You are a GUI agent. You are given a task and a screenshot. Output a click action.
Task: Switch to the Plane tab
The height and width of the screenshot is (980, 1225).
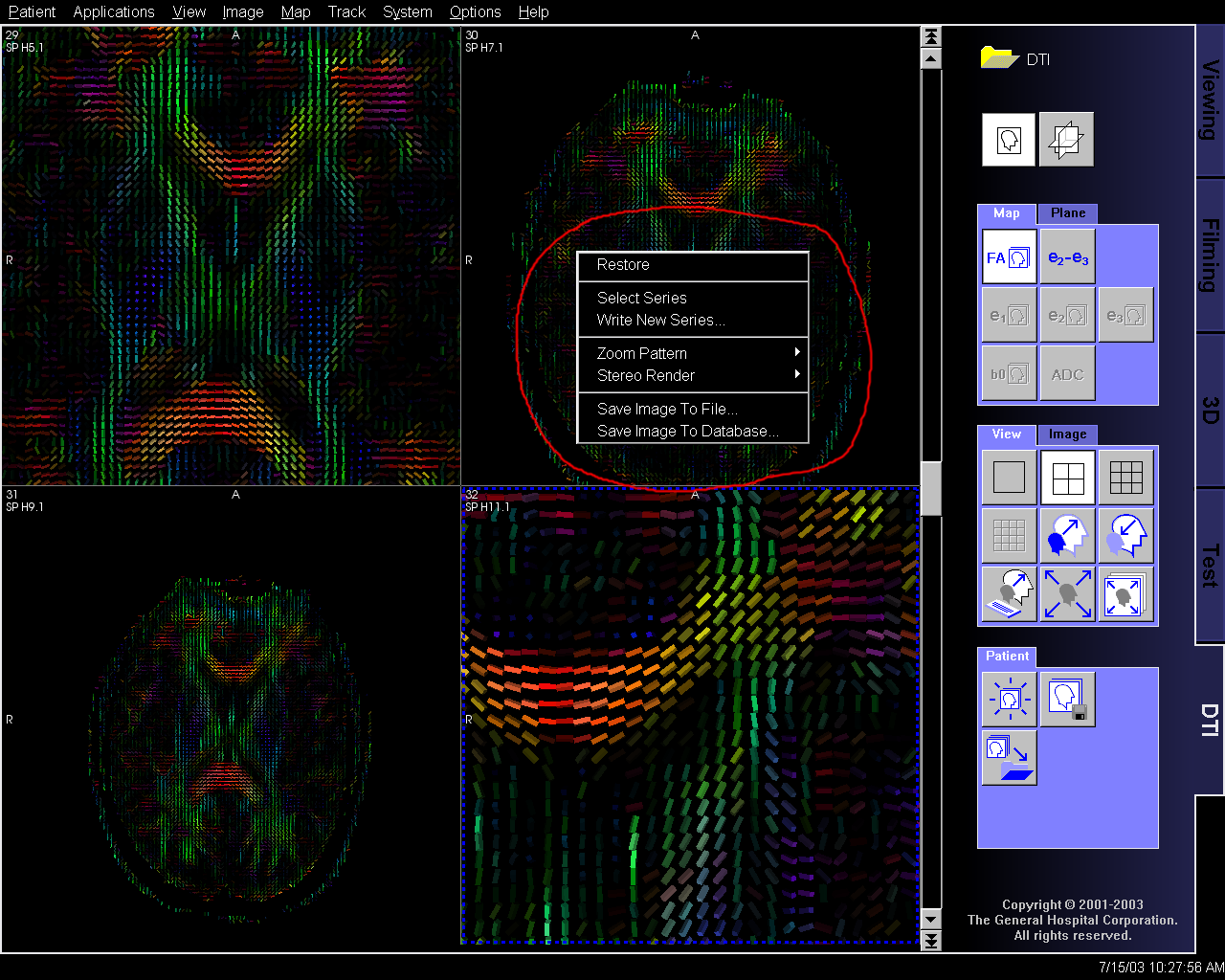pos(1068,213)
